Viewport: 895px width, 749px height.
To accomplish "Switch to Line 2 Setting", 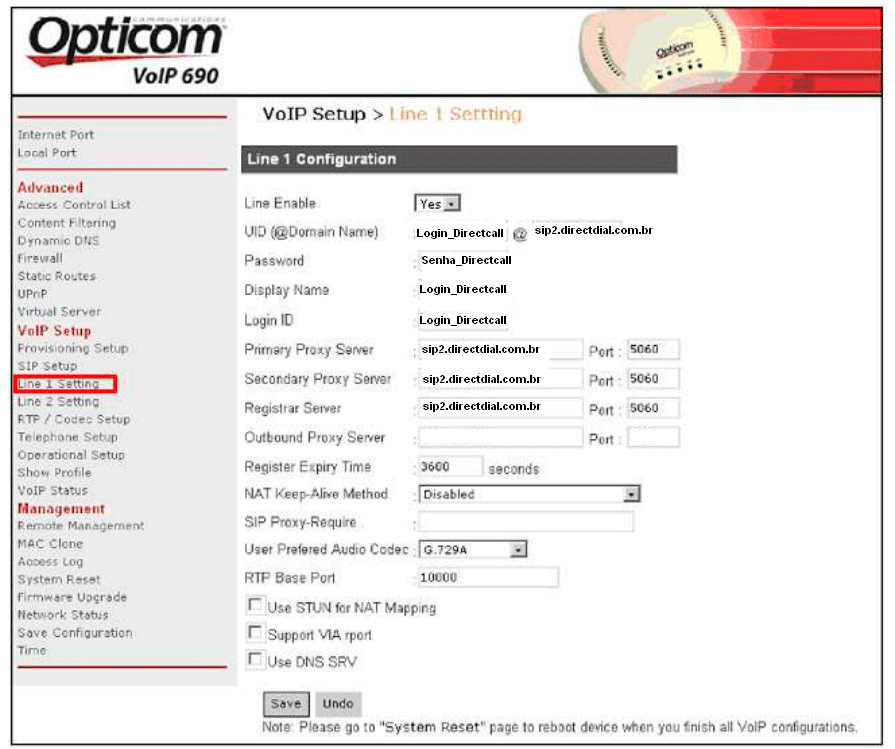I will pyautogui.click(x=58, y=401).
